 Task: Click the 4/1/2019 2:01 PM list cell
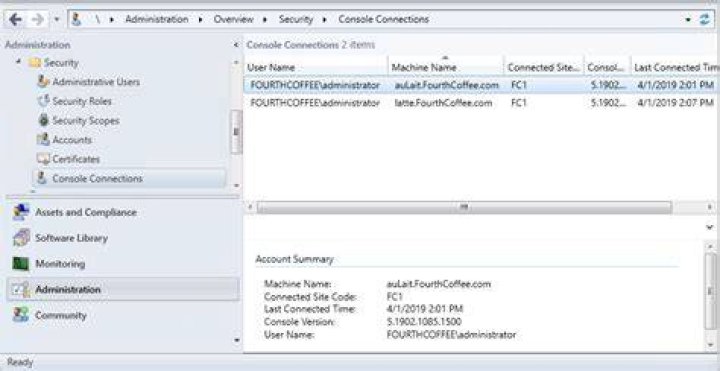675,85
